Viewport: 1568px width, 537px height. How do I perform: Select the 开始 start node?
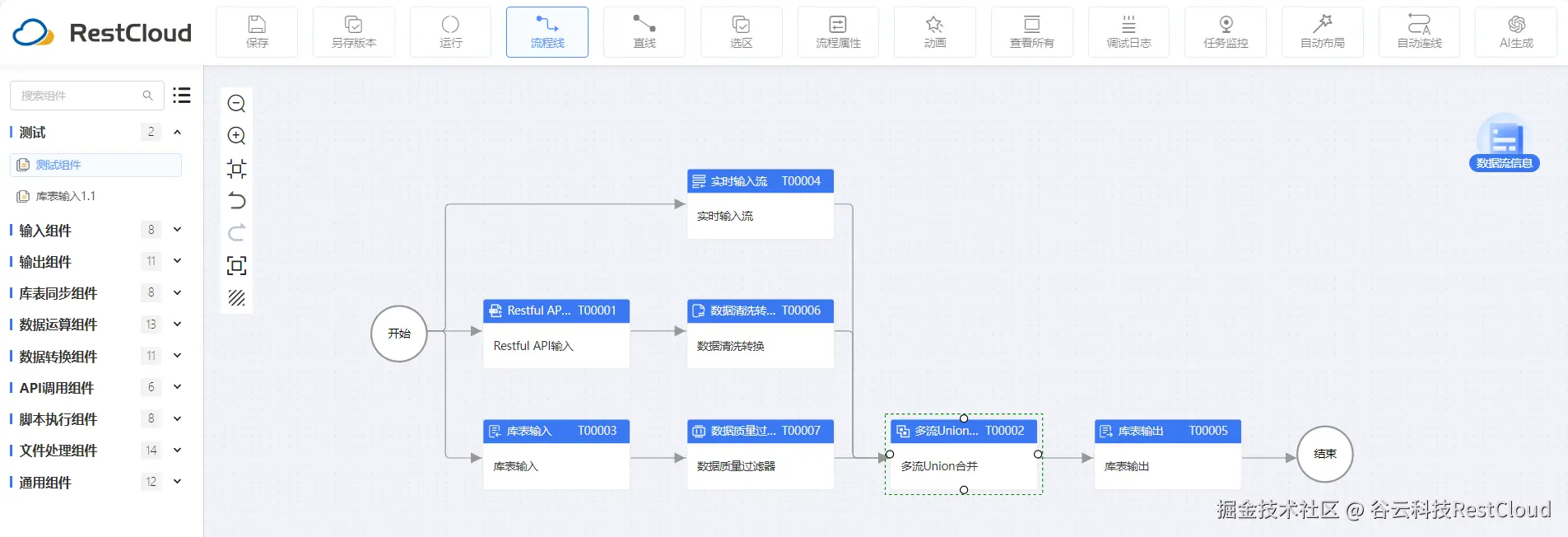tap(399, 334)
